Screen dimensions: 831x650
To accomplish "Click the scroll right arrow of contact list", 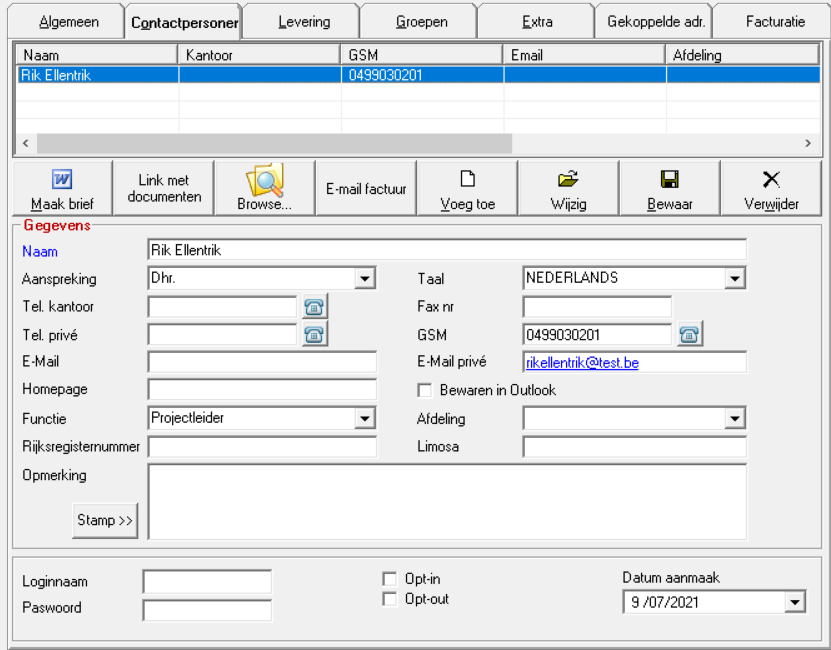I will [x=808, y=143].
